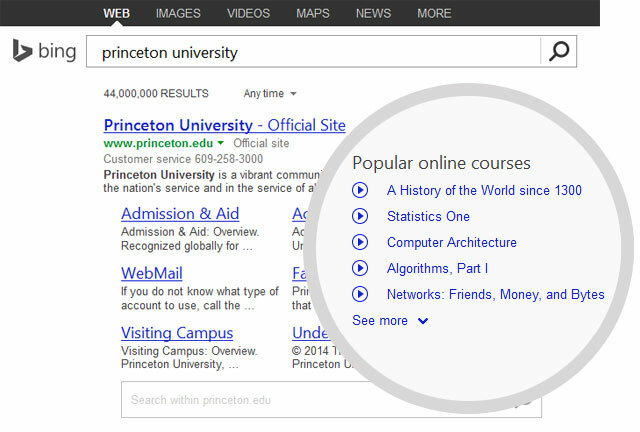Click play icon beside Algorithms, Part I

point(360,268)
